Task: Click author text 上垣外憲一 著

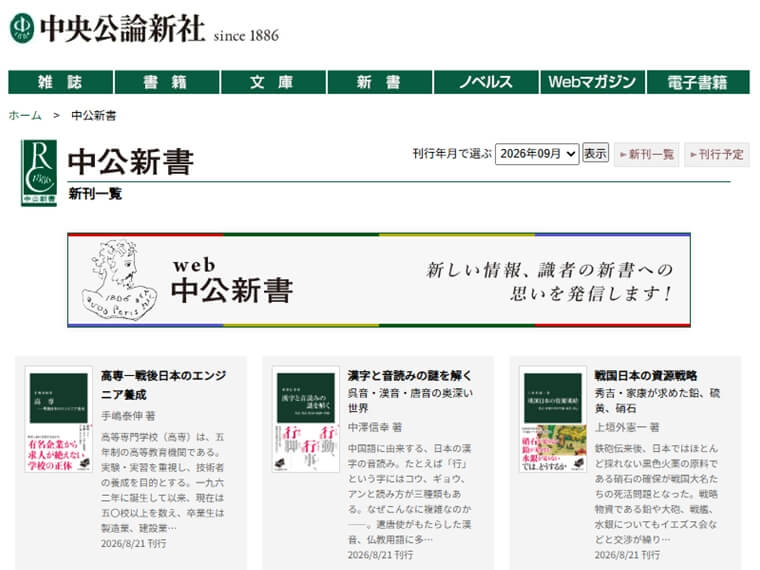Action: coord(627,427)
